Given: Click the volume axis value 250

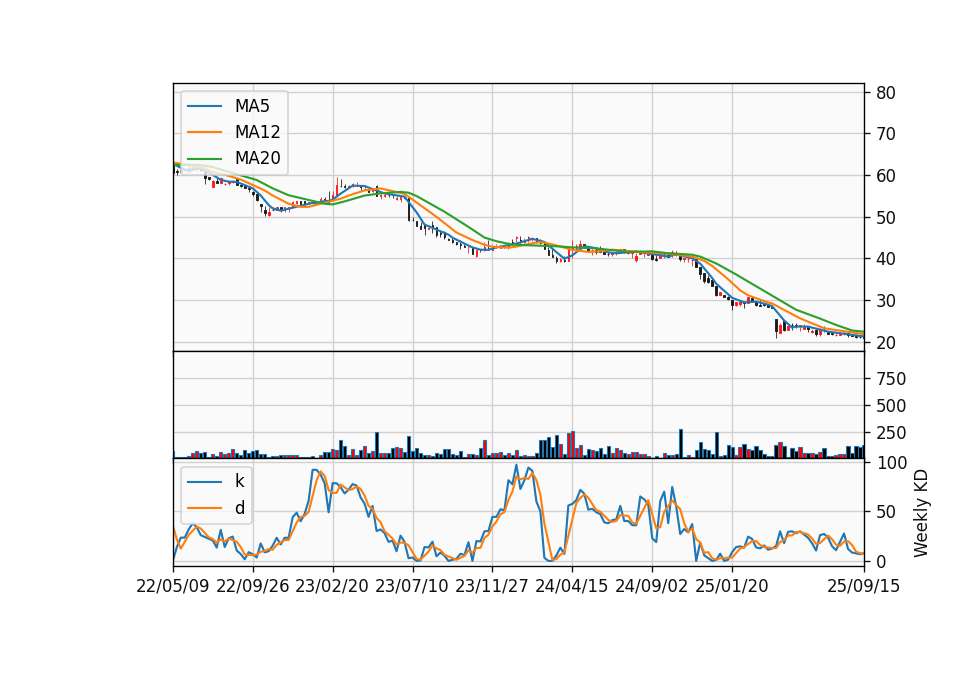Looking at the screenshot, I should (x=890, y=433).
